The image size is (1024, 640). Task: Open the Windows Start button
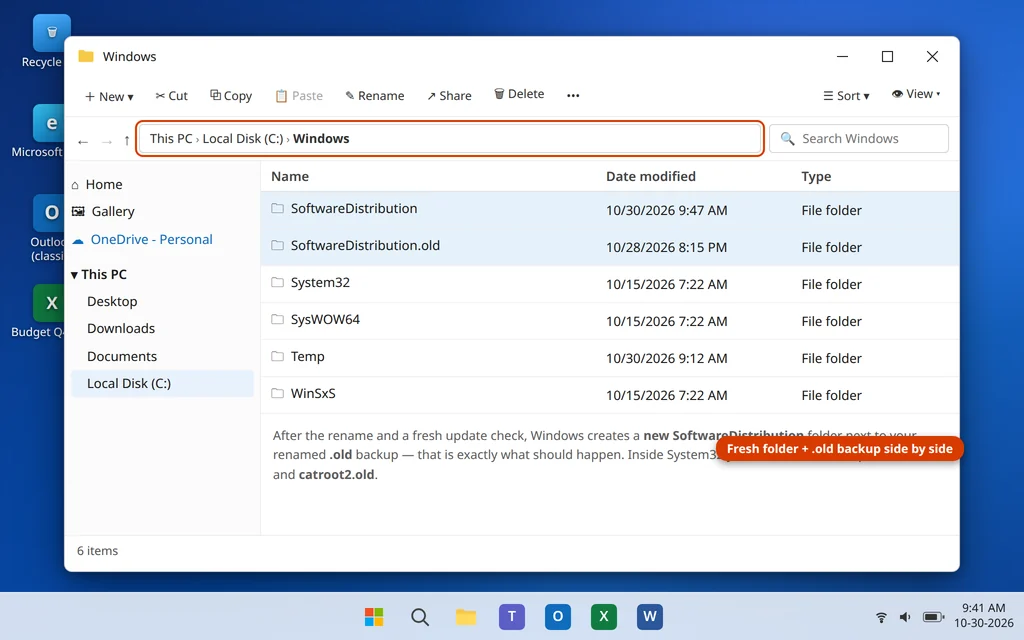coord(374,617)
